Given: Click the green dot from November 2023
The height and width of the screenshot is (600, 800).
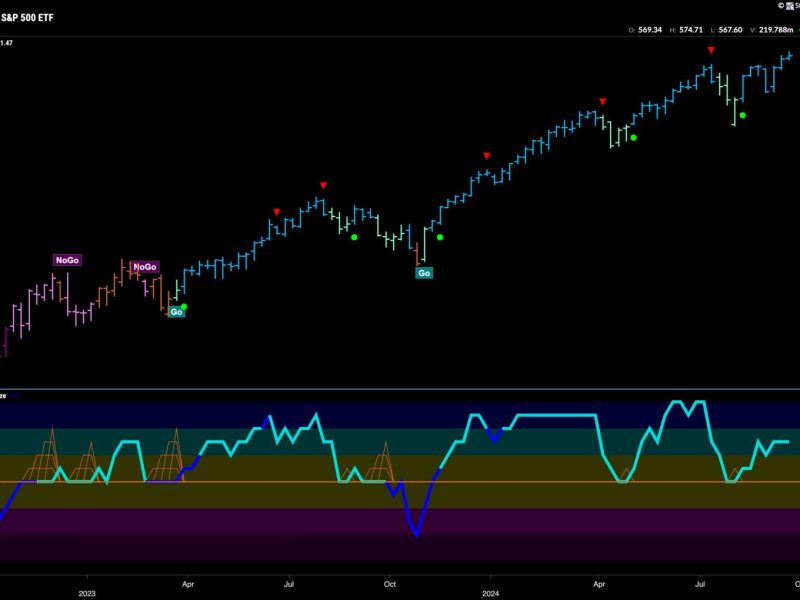Looking at the screenshot, I should (440, 237).
